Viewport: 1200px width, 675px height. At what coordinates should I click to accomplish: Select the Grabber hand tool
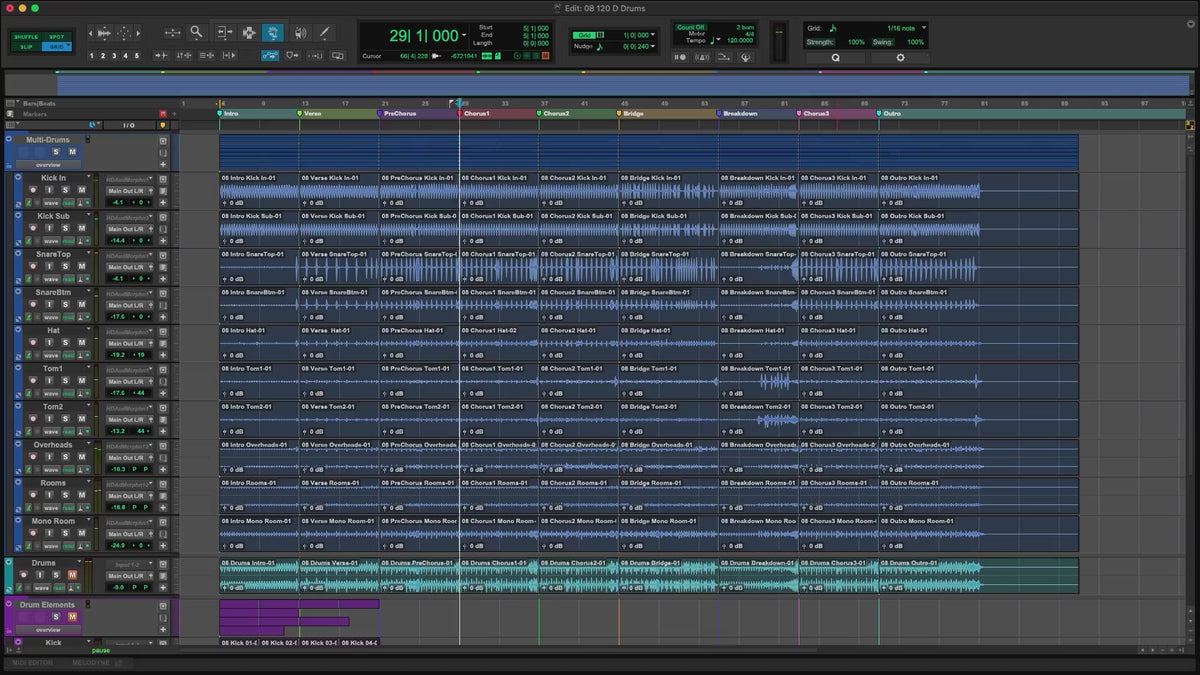point(272,33)
